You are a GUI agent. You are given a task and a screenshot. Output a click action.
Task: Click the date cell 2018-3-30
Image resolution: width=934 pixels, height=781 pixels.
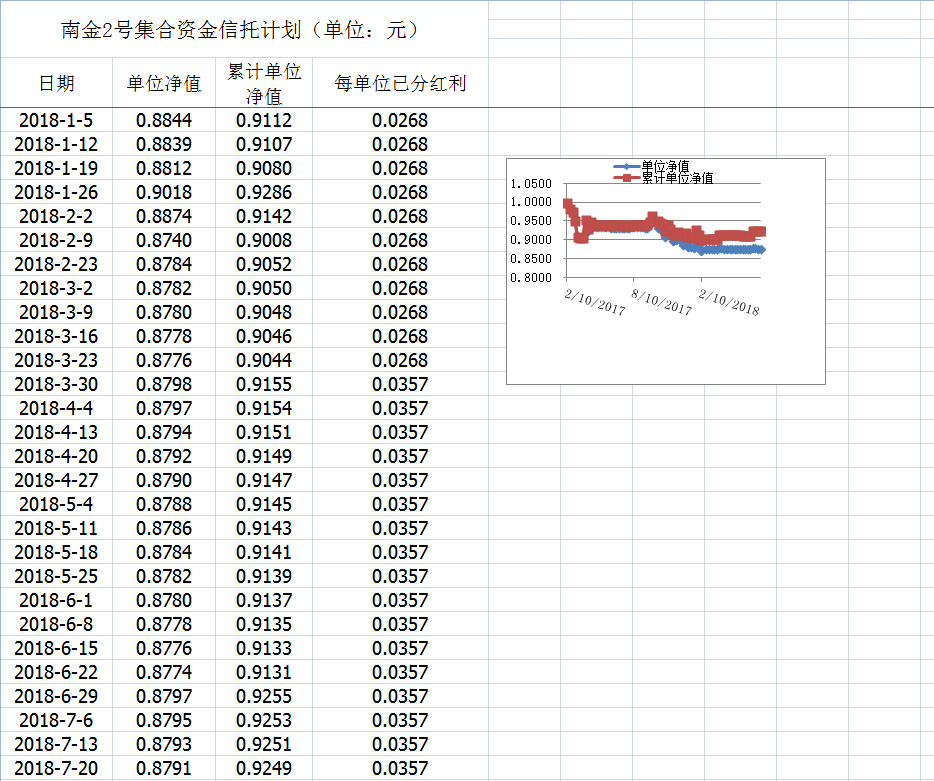click(56, 385)
